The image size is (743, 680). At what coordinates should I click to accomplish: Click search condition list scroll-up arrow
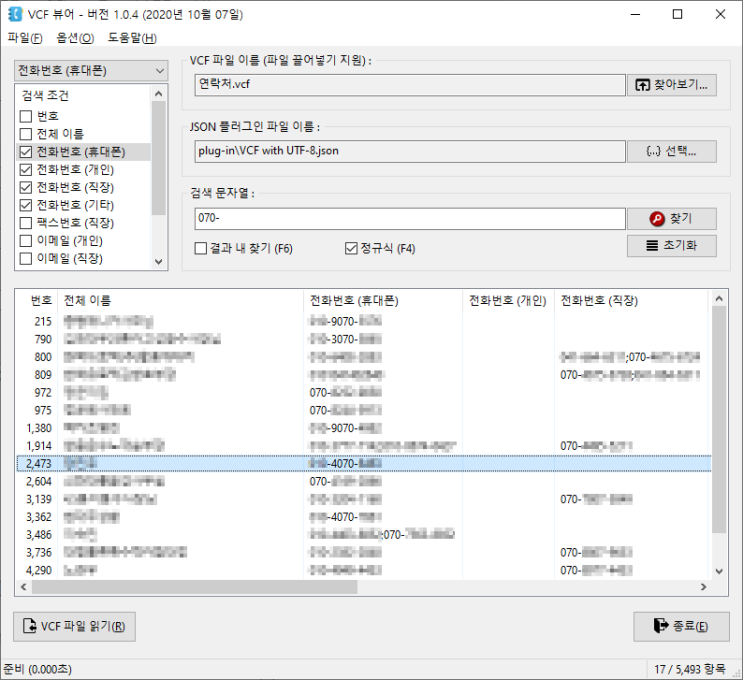(159, 94)
